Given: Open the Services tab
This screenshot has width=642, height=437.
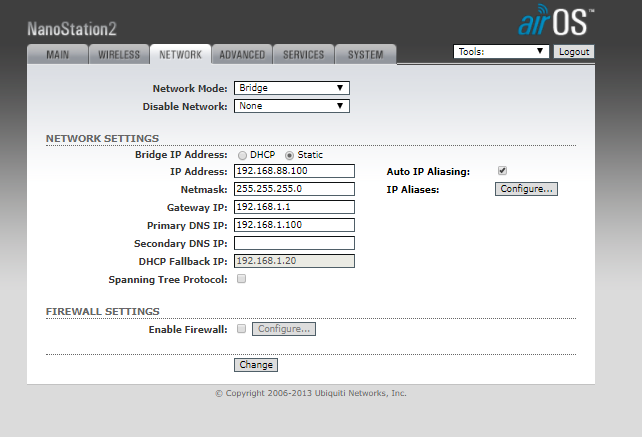Looking at the screenshot, I should 303,55.
